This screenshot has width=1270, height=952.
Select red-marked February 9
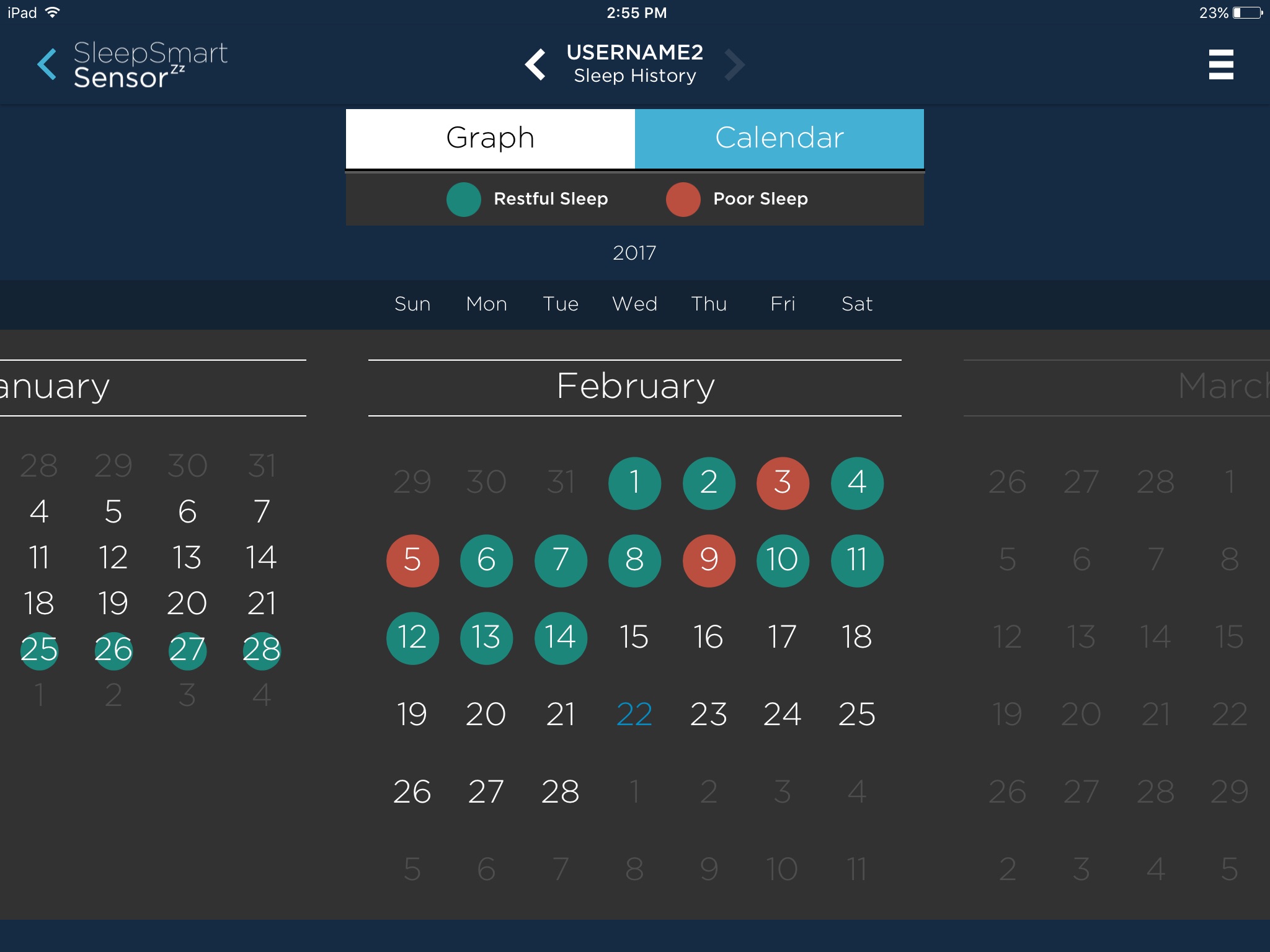[709, 560]
